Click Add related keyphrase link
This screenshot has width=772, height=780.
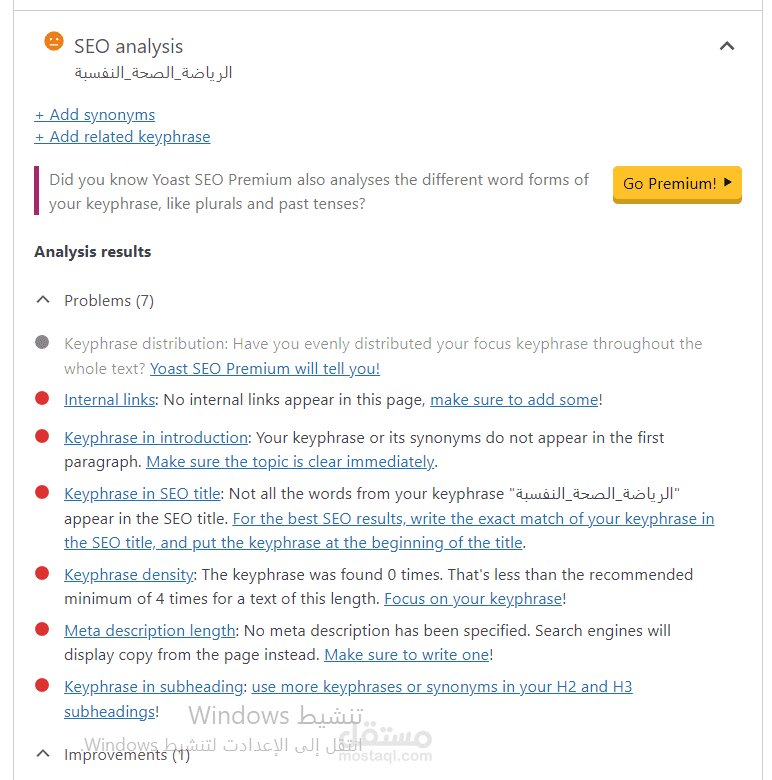point(122,137)
